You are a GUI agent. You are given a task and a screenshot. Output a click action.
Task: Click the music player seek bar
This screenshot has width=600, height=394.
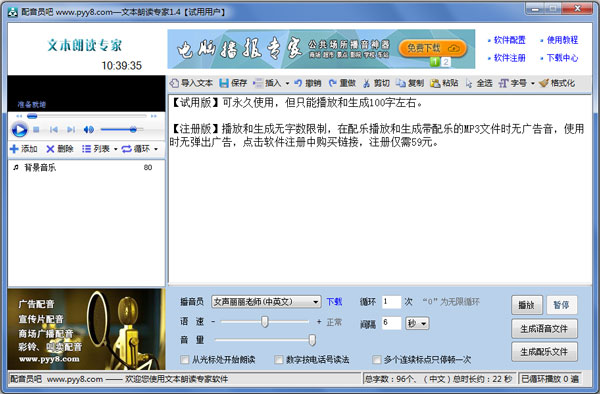(86, 116)
